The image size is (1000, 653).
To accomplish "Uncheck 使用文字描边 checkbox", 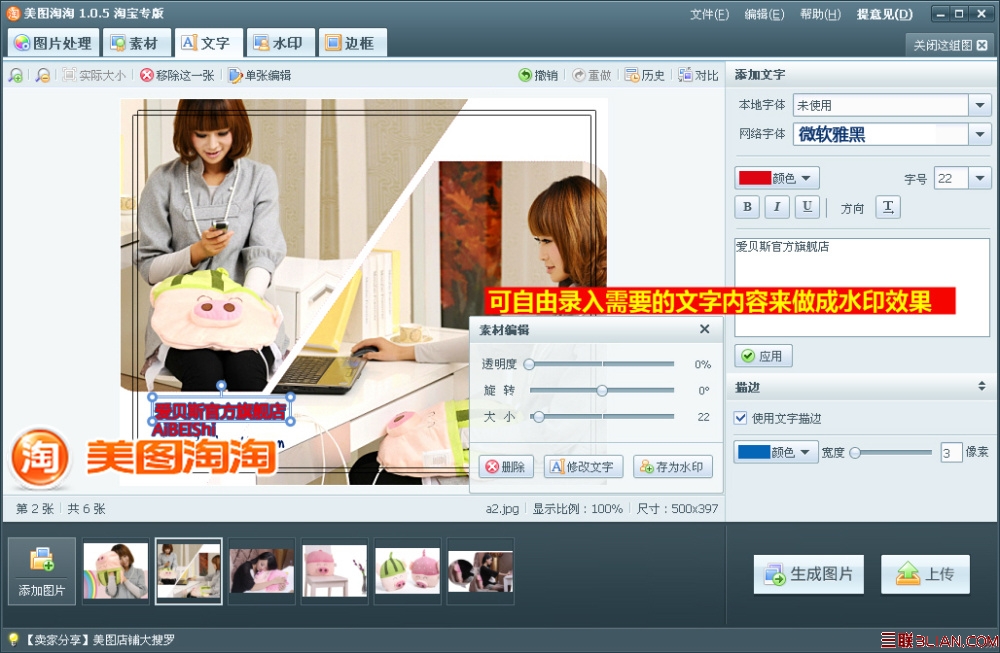I will point(740,418).
